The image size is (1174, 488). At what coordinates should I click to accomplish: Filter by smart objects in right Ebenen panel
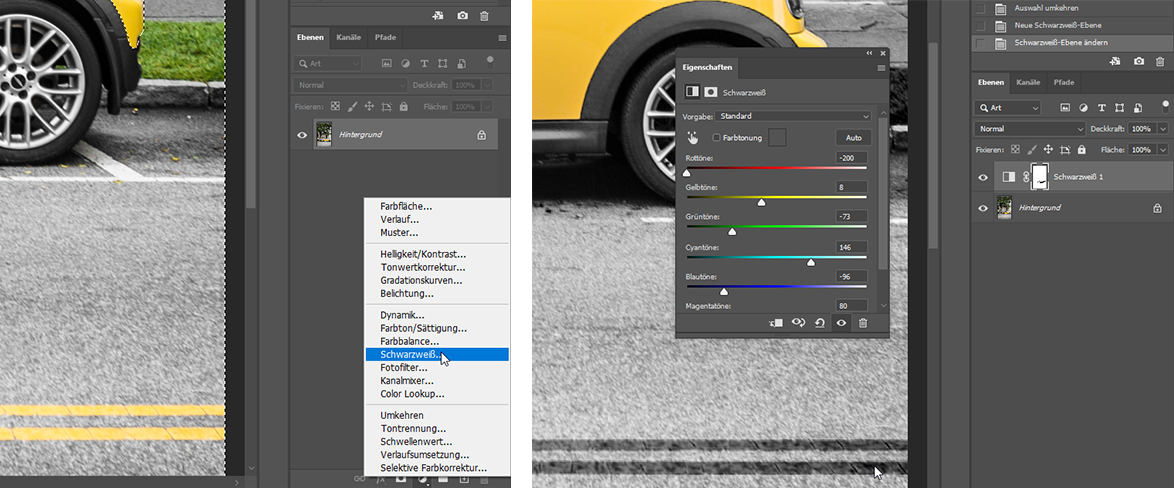(1138, 108)
